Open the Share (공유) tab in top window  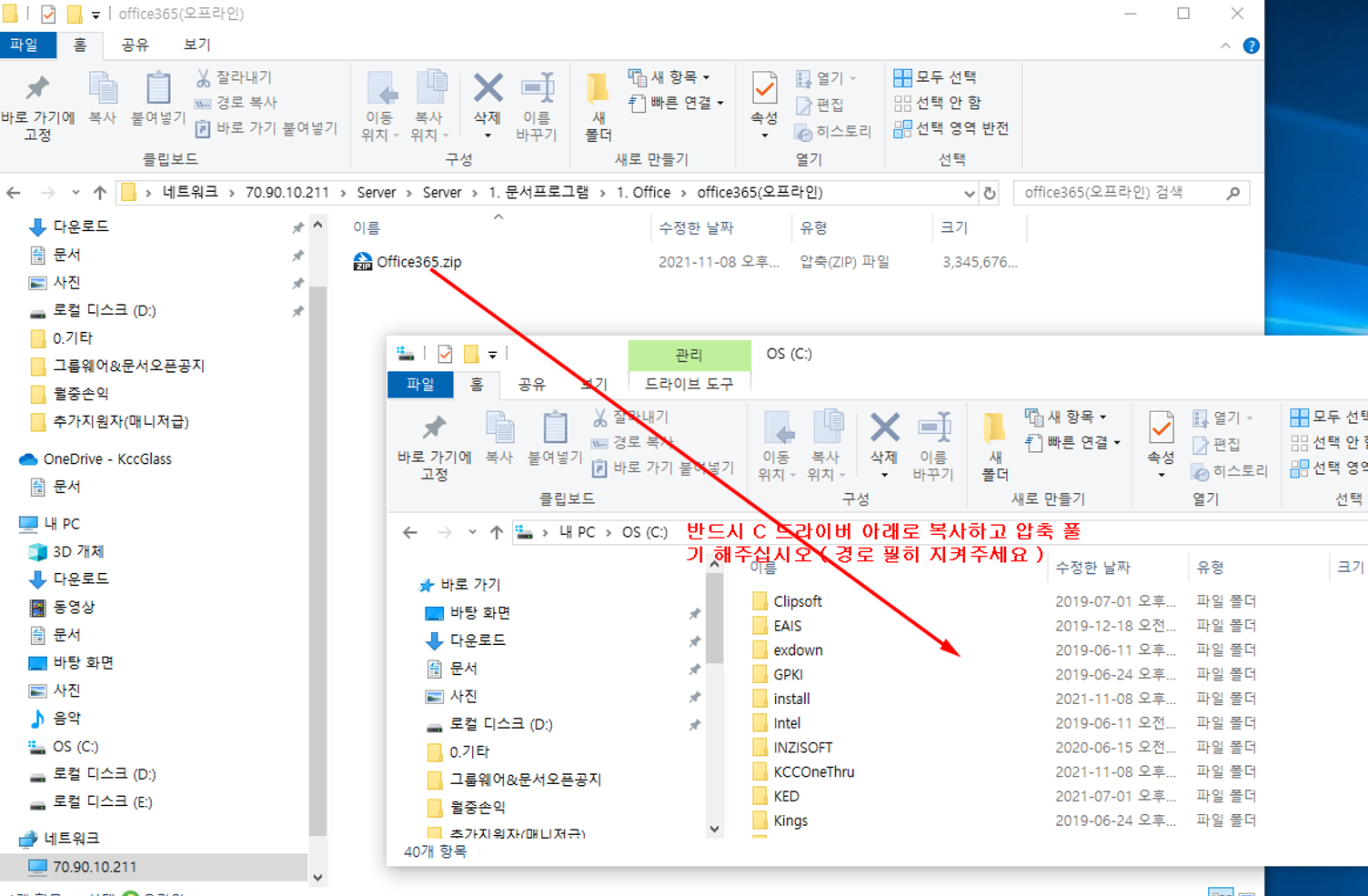[x=135, y=45]
